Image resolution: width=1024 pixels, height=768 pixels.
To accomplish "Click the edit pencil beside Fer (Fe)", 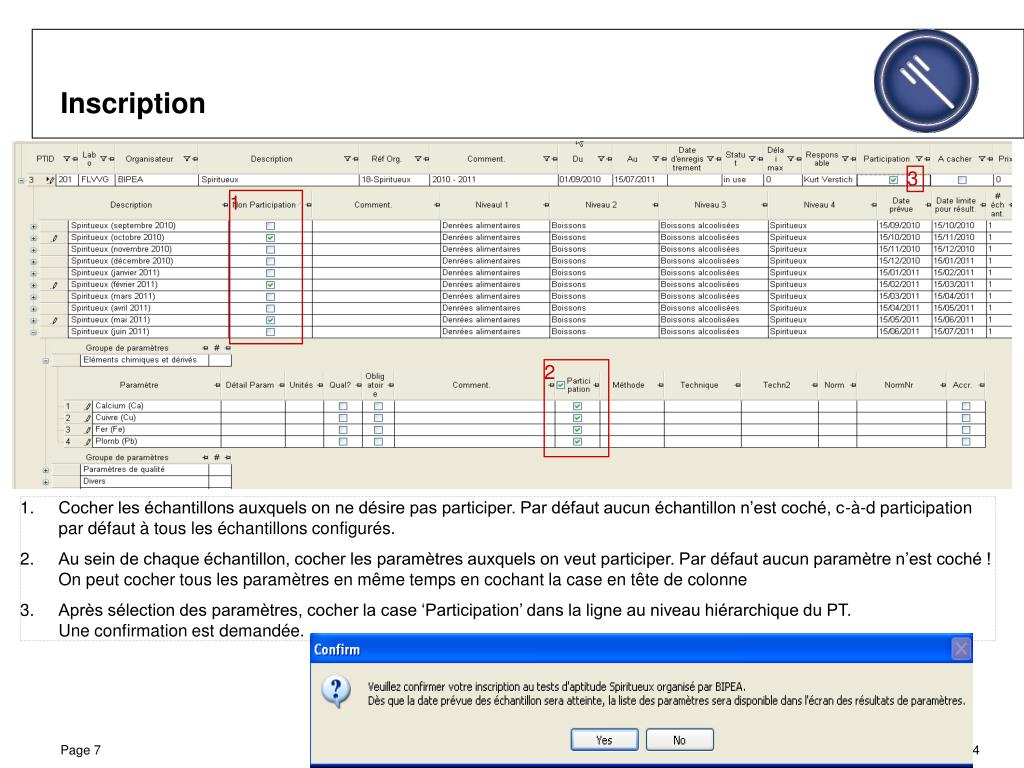I will click(x=88, y=430).
